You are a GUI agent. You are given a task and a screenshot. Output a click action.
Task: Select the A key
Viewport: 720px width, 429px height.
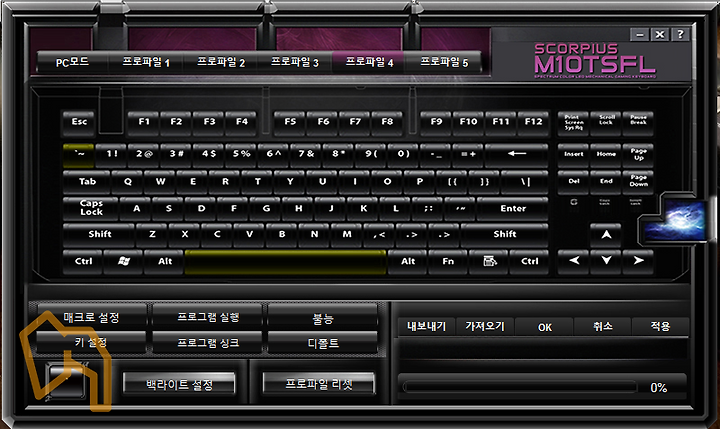(136, 209)
